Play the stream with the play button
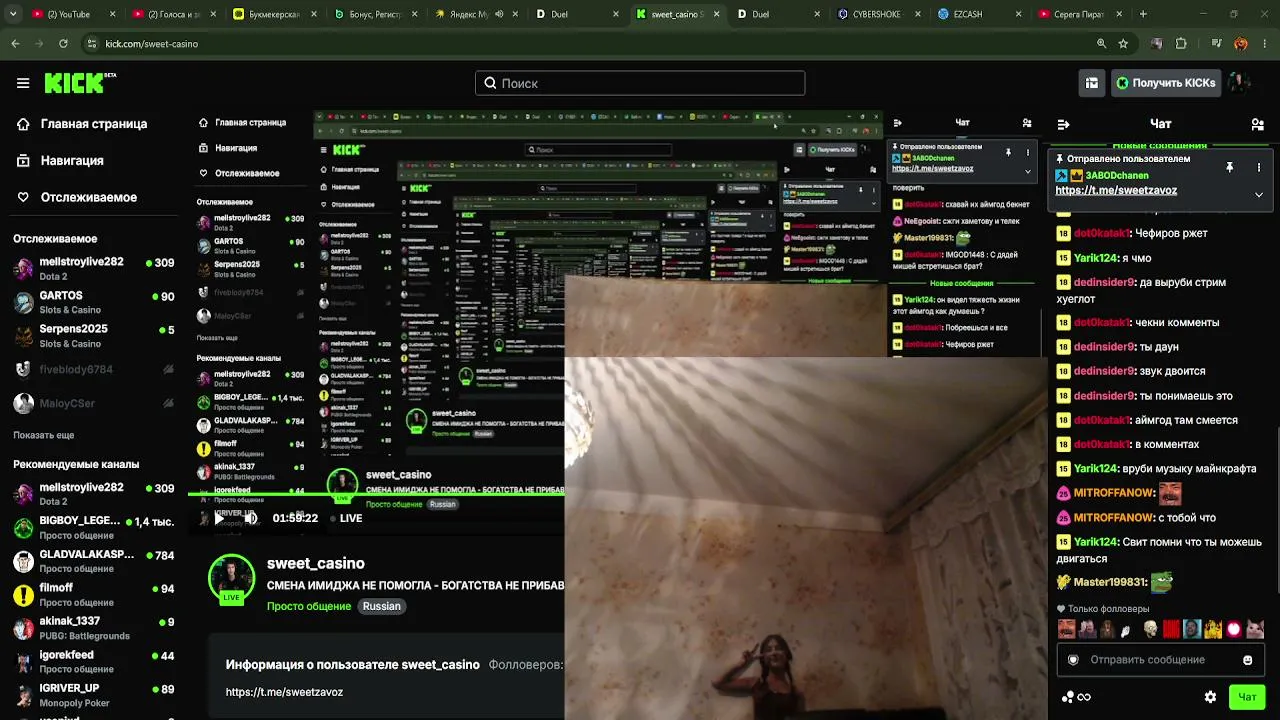This screenshot has height=720, width=1280. 219,518
